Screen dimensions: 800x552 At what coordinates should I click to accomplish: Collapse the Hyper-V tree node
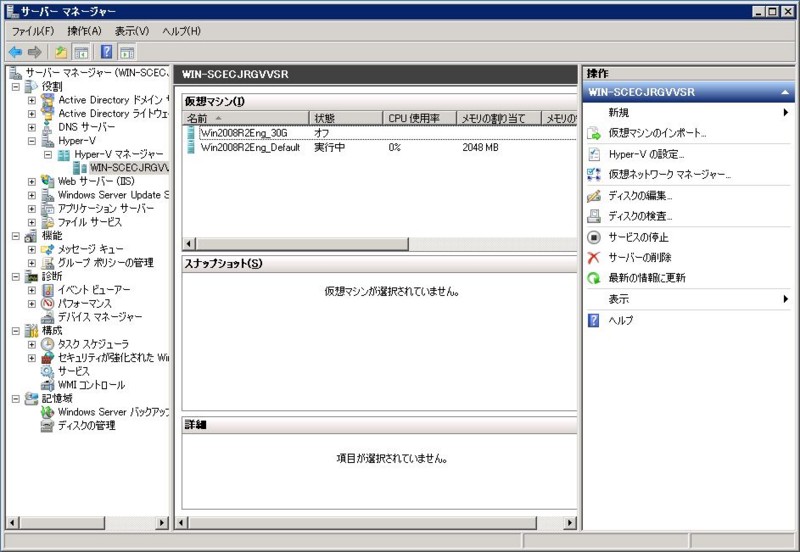coord(32,141)
